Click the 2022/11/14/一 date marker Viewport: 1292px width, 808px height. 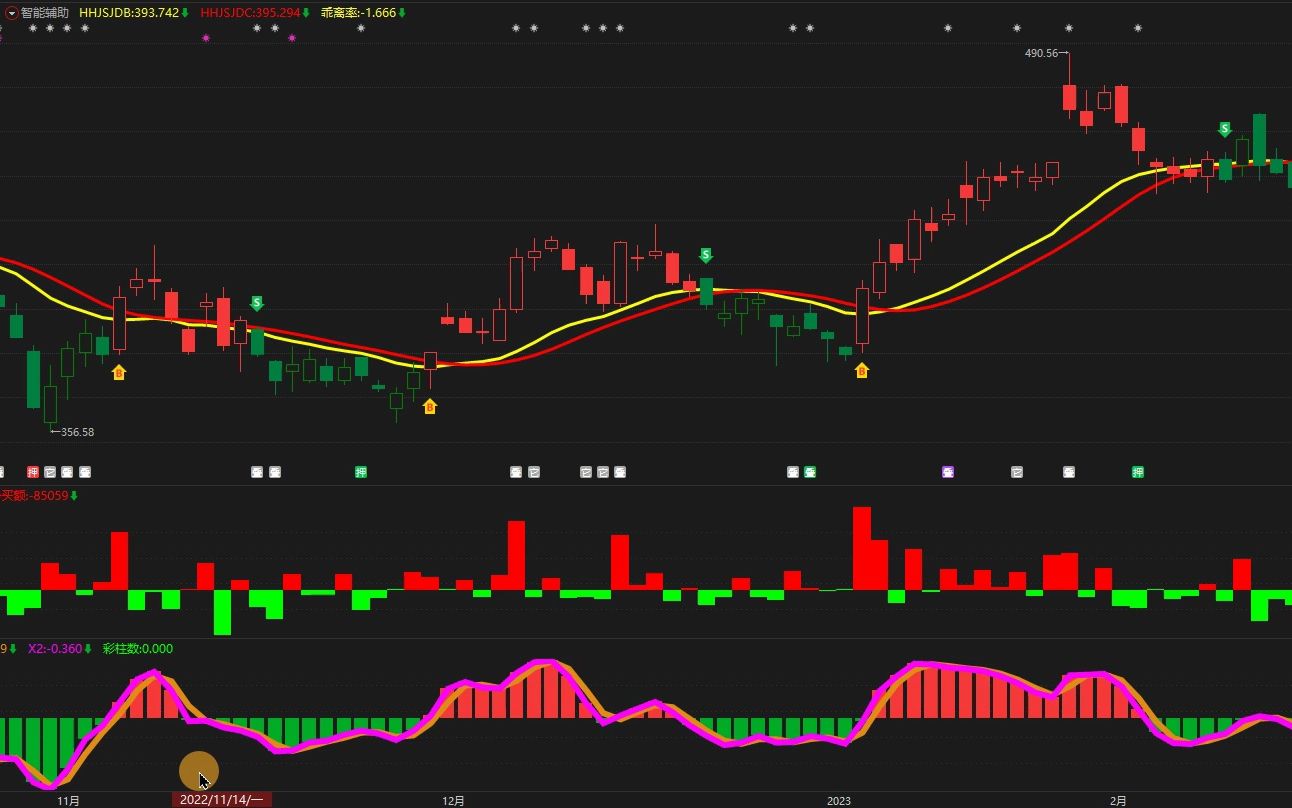(222, 800)
